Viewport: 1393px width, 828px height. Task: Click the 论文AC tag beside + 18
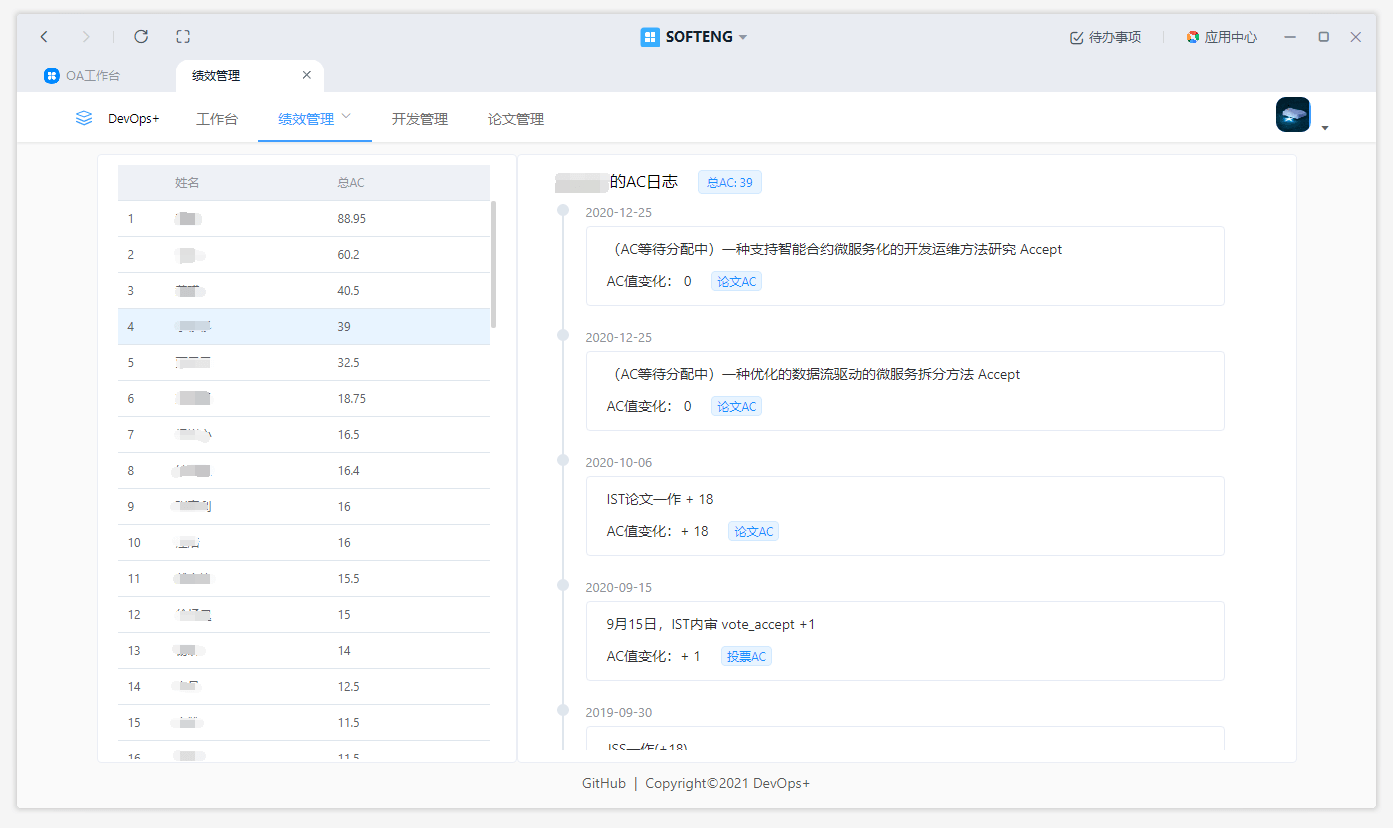(753, 532)
